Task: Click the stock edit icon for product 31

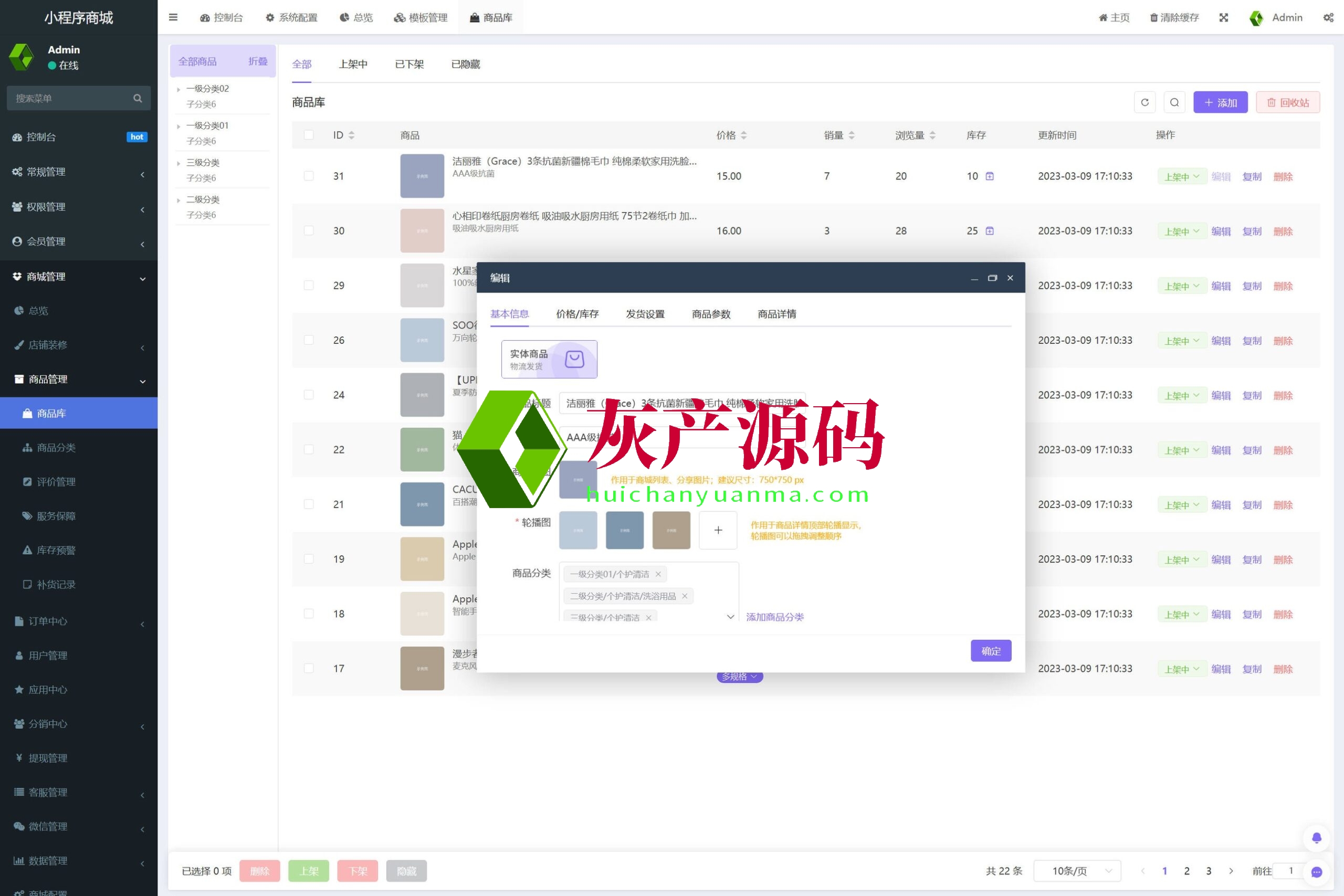Action: (990, 176)
